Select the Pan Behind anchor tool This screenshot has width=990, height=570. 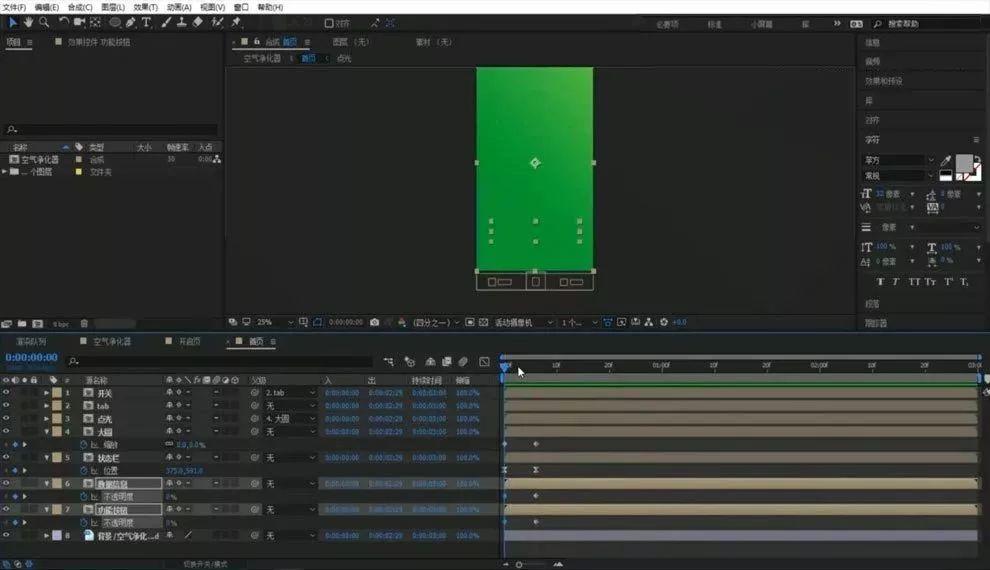click(x=95, y=23)
